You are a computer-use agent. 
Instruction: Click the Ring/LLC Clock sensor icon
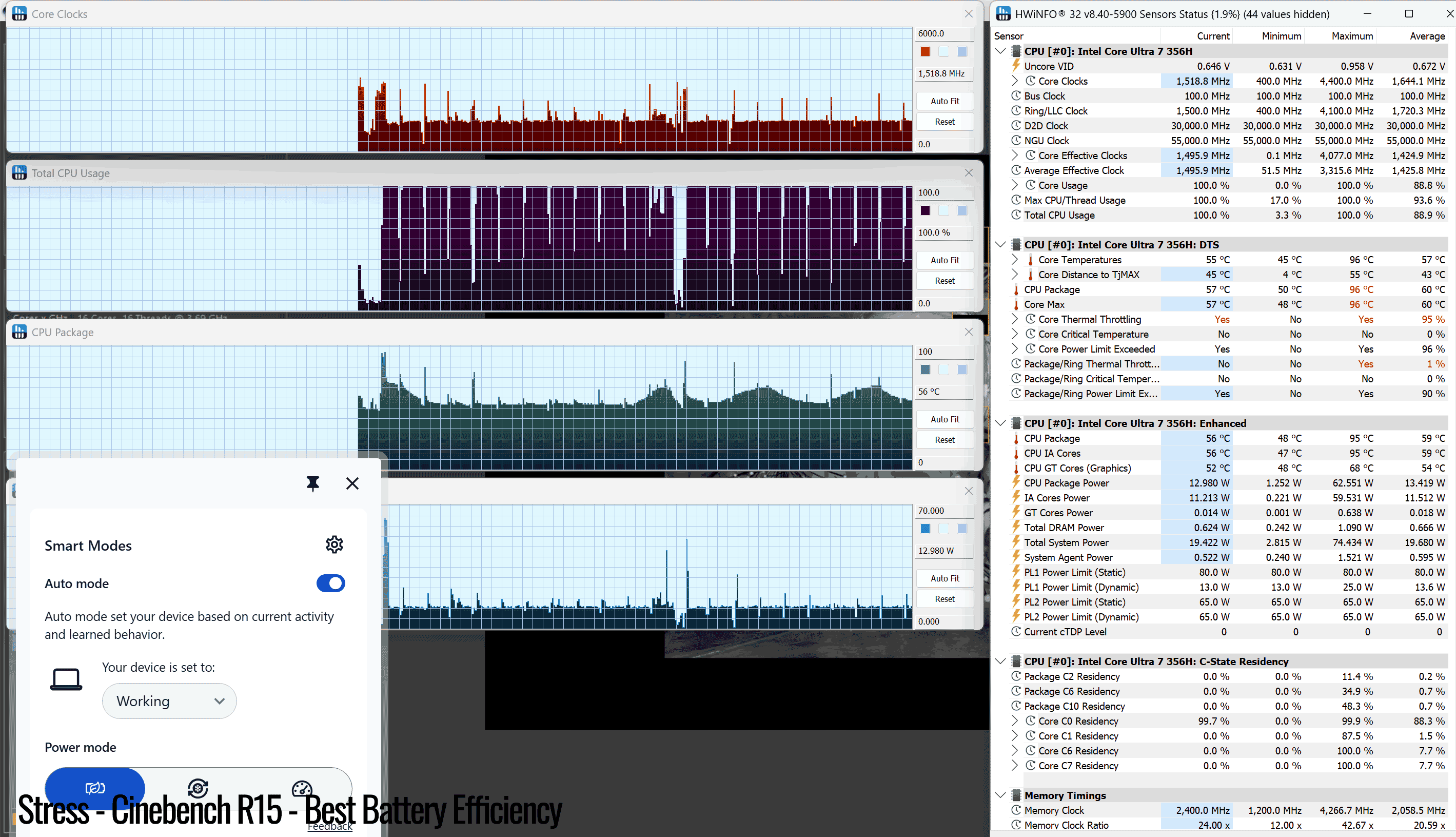(x=1016, y=111)
